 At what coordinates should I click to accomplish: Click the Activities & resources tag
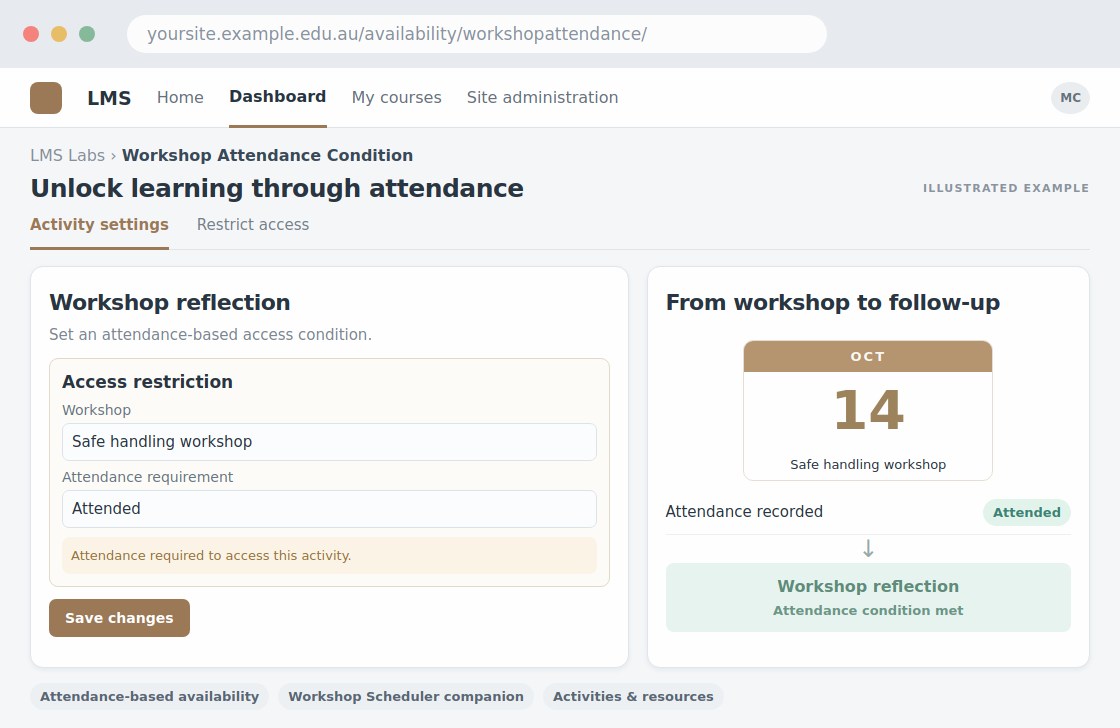pos(633,697)
